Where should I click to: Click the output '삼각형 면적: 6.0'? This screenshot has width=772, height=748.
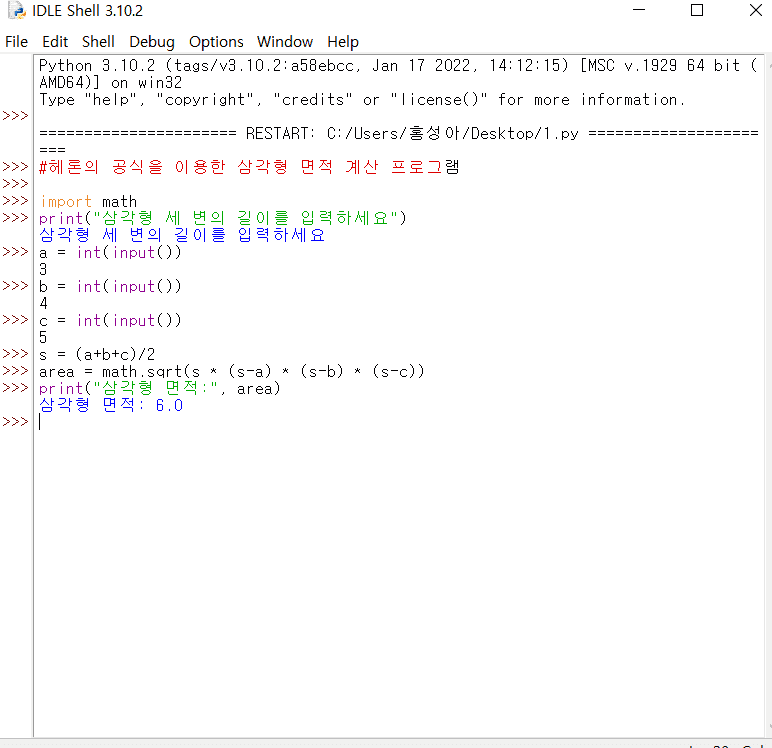[x=111, y=405]
